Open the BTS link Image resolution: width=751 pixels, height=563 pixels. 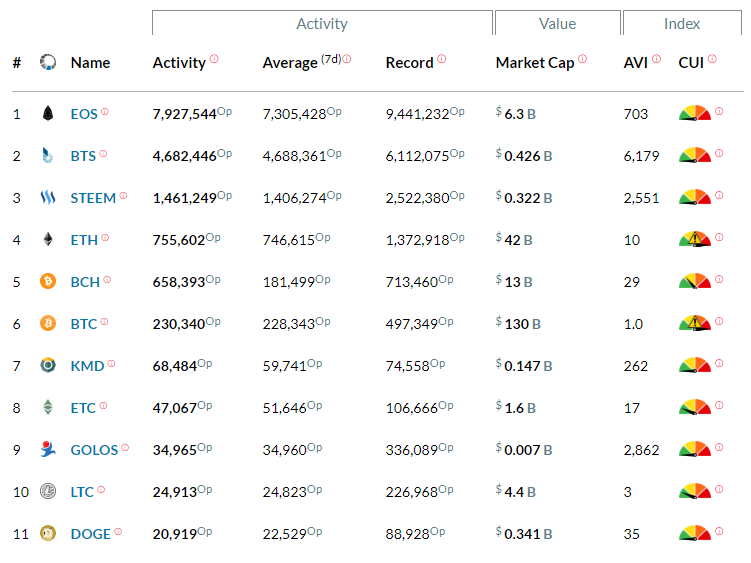pyautogui.click(x=83, y=156)
